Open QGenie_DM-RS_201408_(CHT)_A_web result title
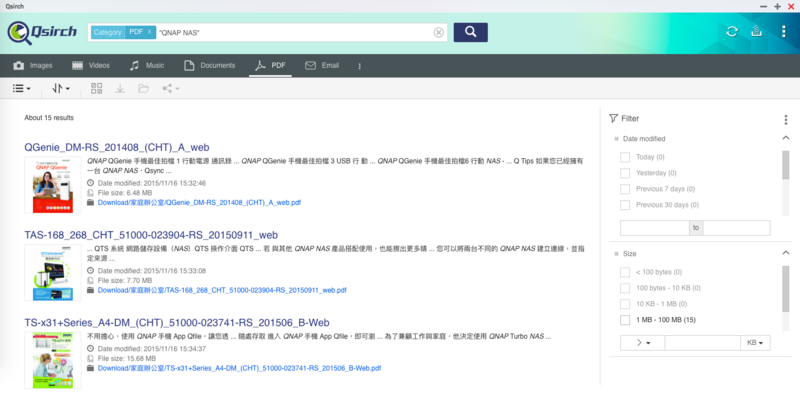This screenshot has width=800, height=403. 117,147
